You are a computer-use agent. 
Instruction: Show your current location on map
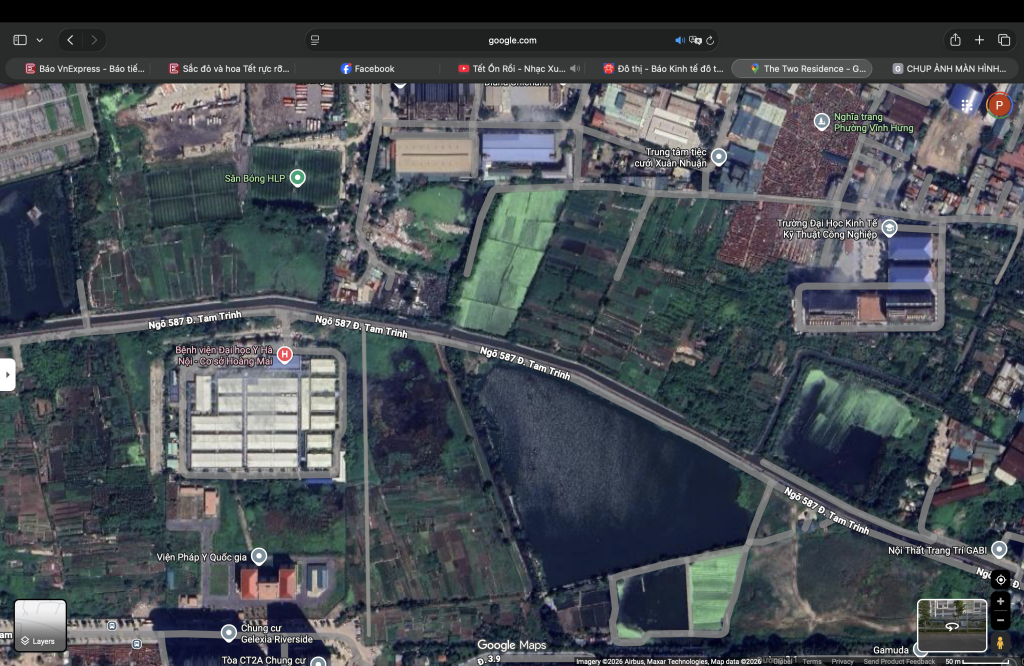1000,579
